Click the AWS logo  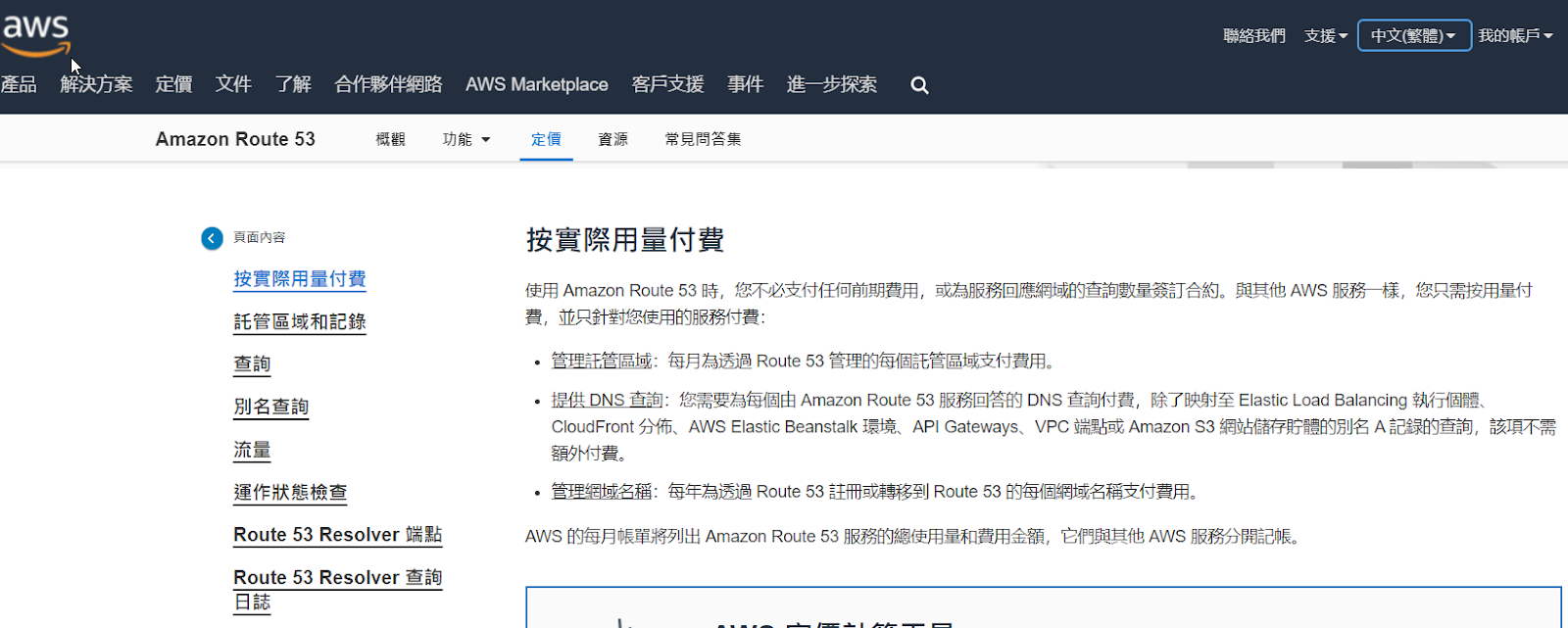click(x=36, y=35)
